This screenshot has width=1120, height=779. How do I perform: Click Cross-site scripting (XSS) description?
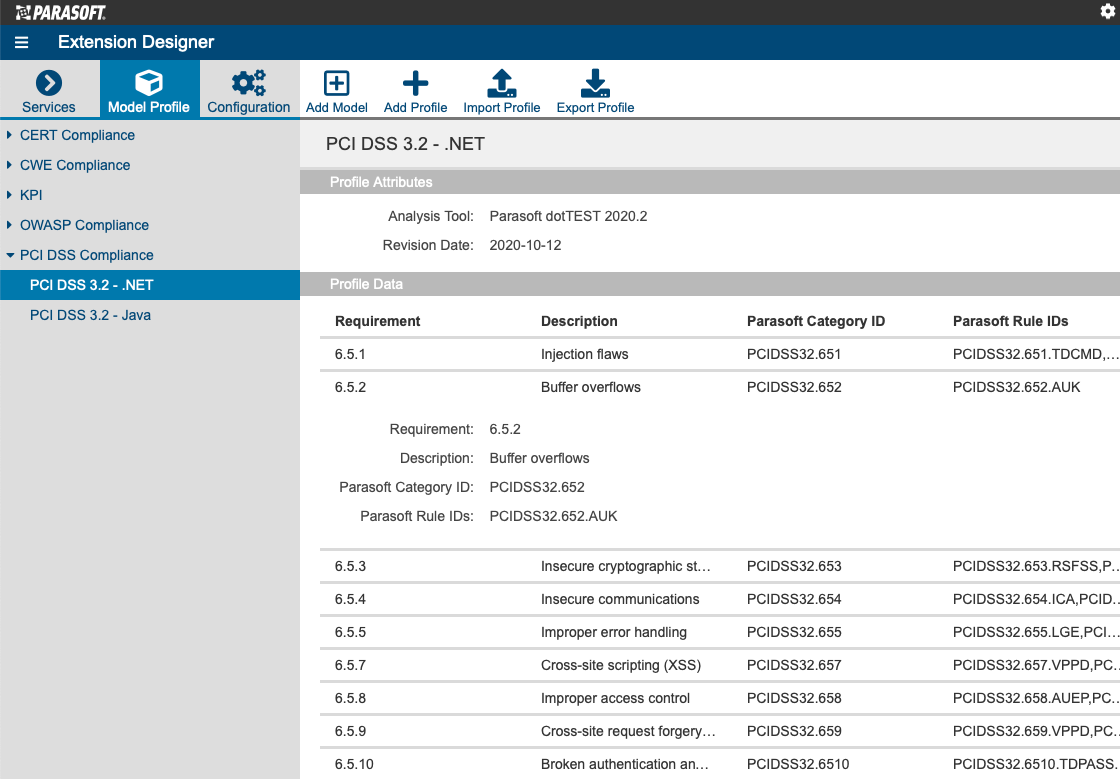pos(621,665)
